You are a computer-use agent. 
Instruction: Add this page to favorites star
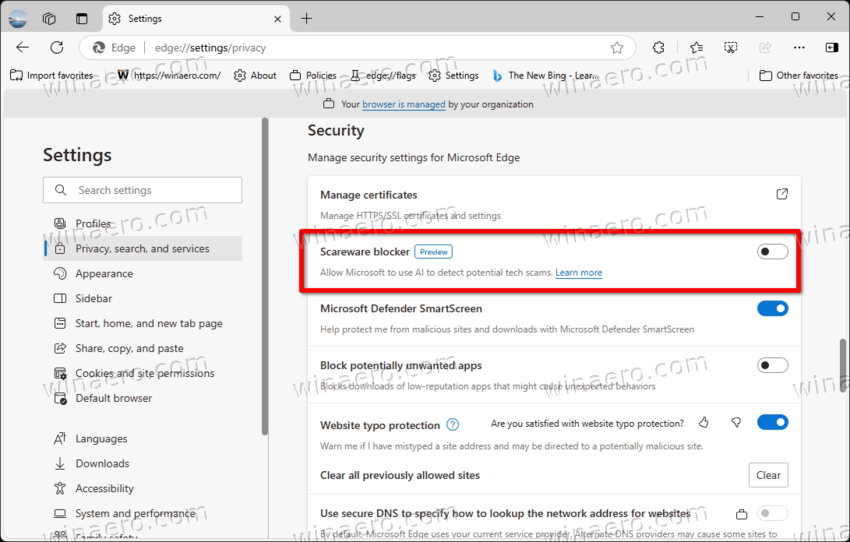point(617,48)
